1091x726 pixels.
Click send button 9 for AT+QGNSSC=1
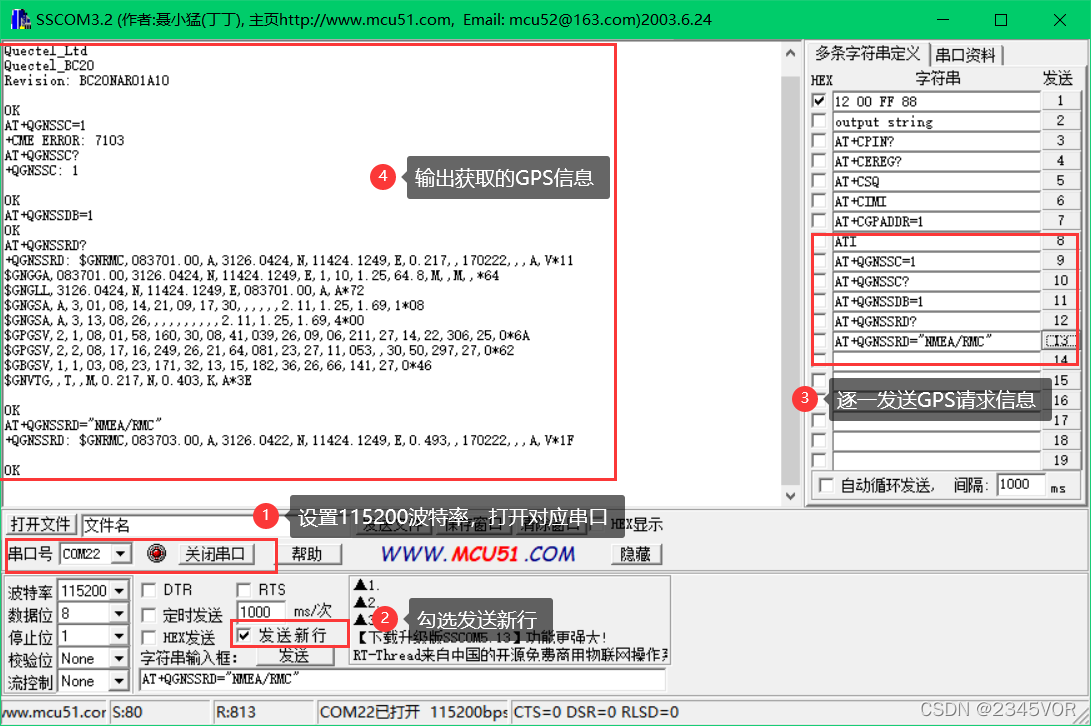[x=1060, y=260]
